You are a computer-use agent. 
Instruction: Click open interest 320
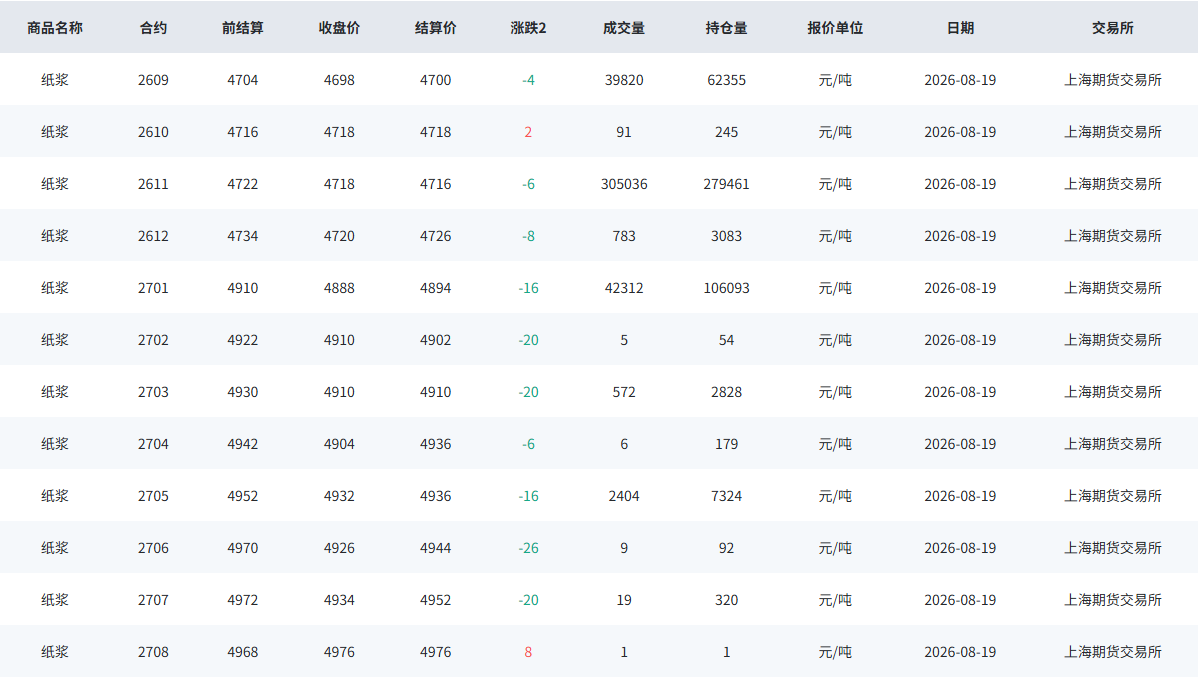click(726, 600)
